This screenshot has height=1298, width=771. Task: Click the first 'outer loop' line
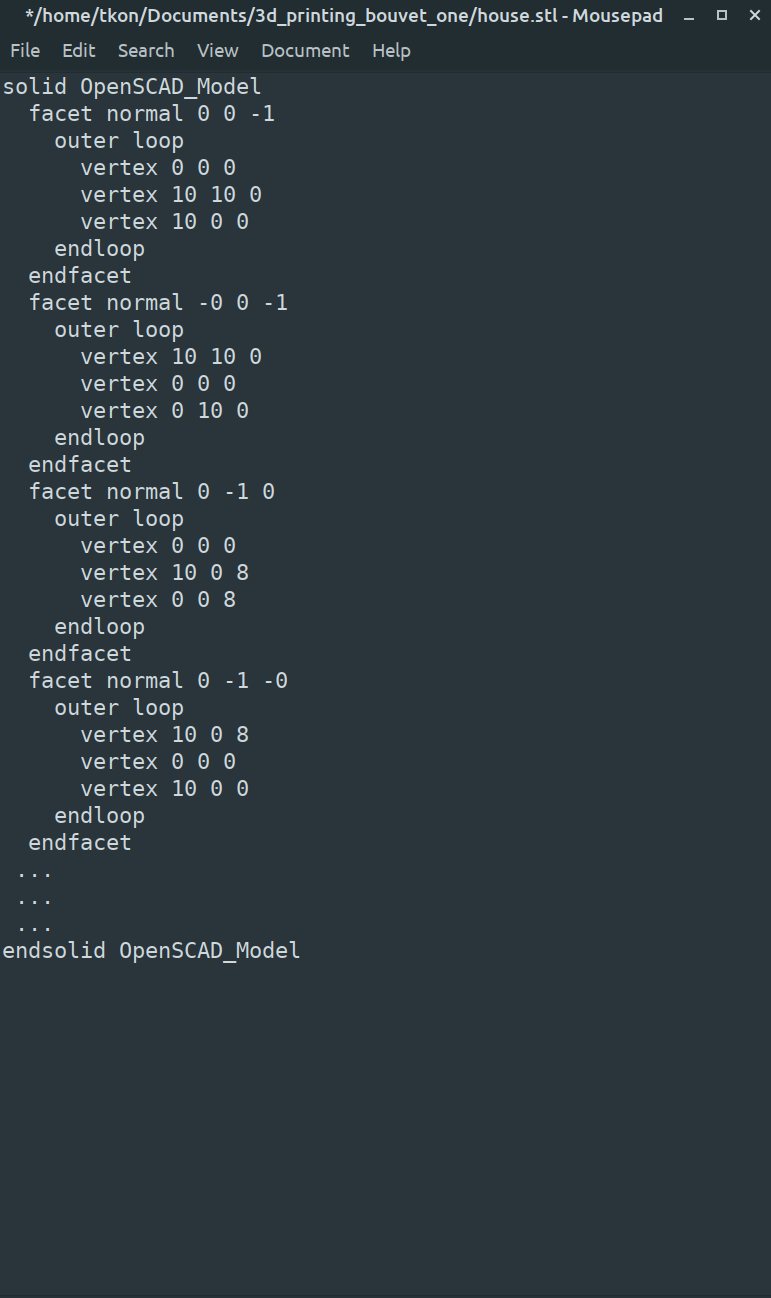(x=119, y=141)
